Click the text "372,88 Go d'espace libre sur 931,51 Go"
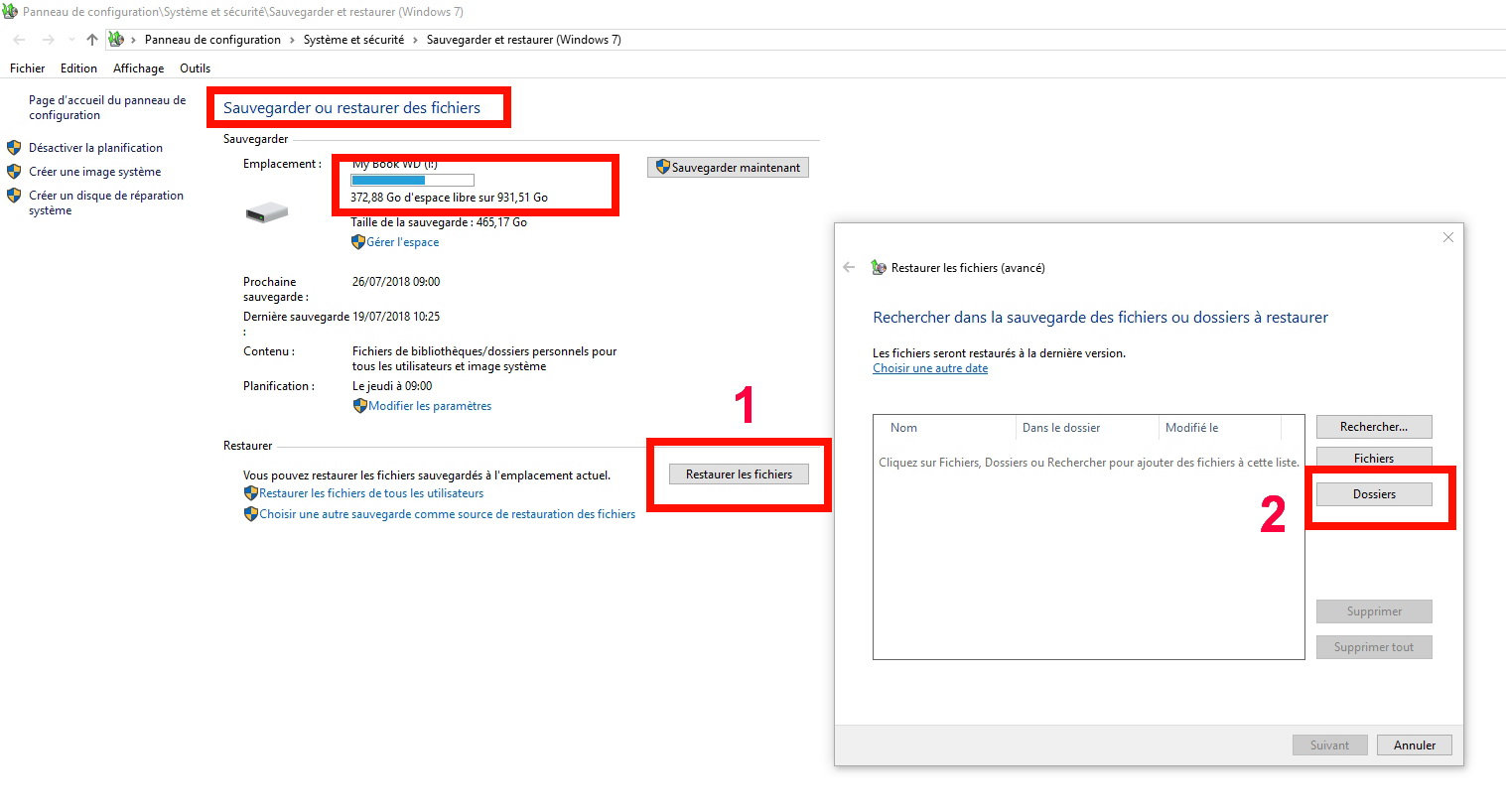1506x812 pixels. tap(449, 198)
